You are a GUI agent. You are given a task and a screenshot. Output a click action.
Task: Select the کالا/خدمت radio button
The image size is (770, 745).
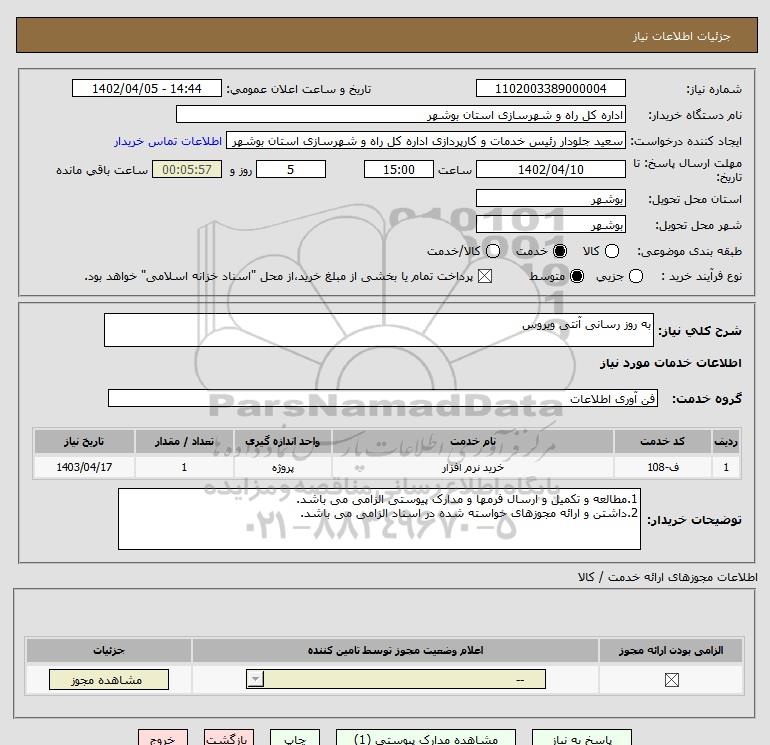click(x=493, y=251)
